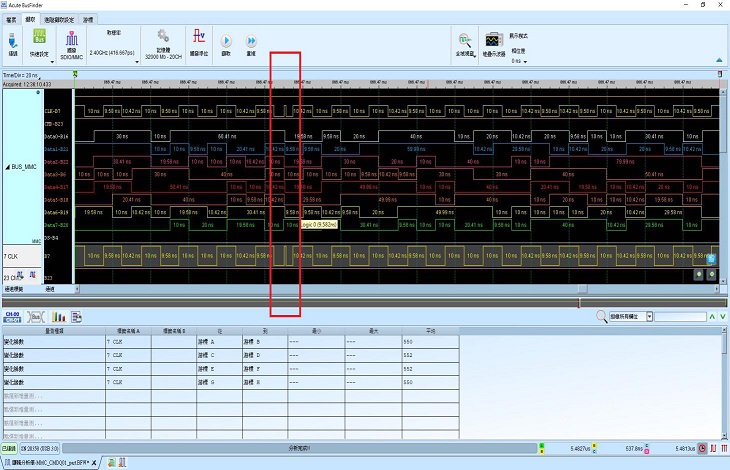This screenshot has height=470, width=730.
Task: Toggle the Bus view button in measurement panel
Action: [35, 316]
